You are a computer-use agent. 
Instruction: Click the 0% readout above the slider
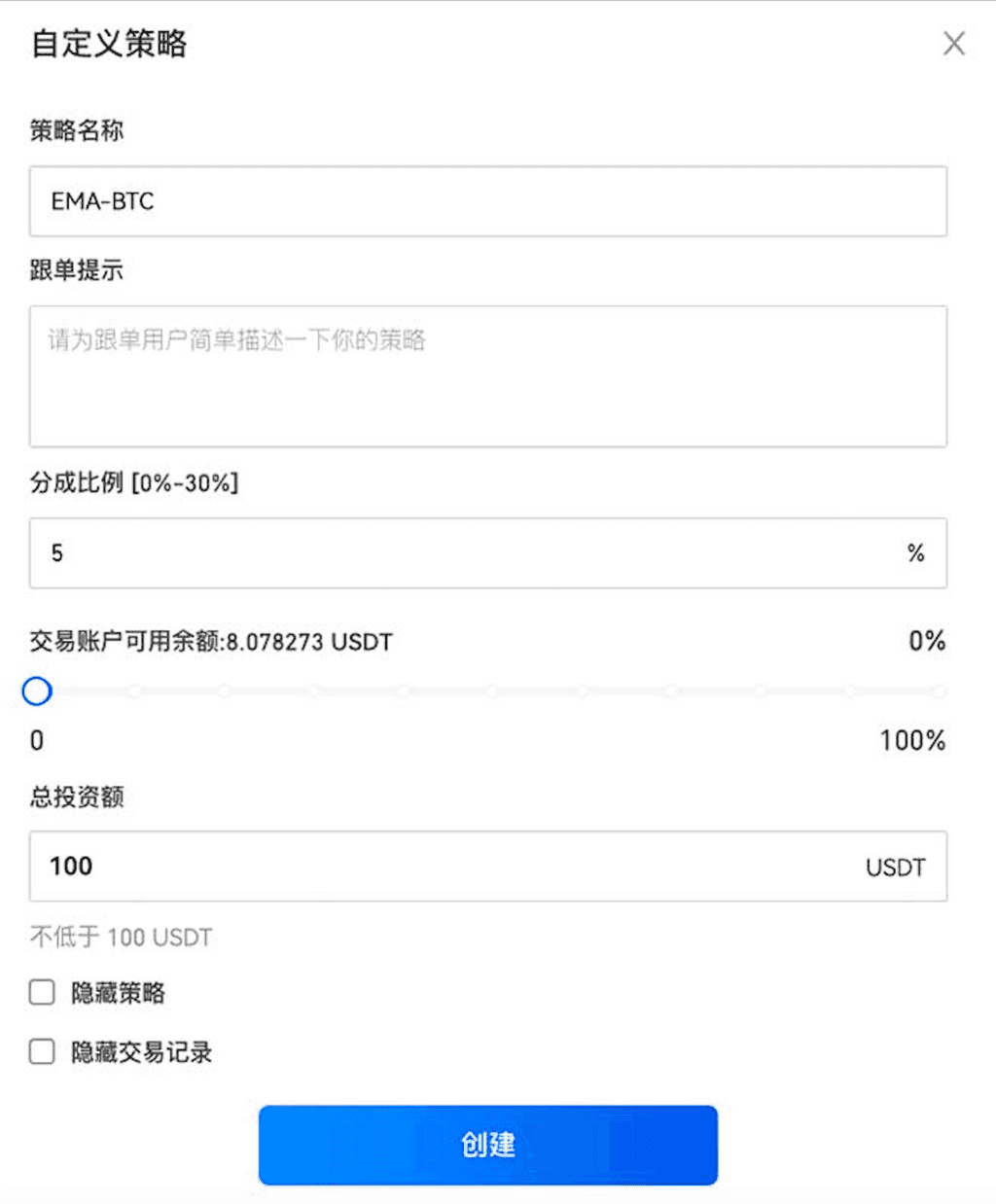point(926,641)
